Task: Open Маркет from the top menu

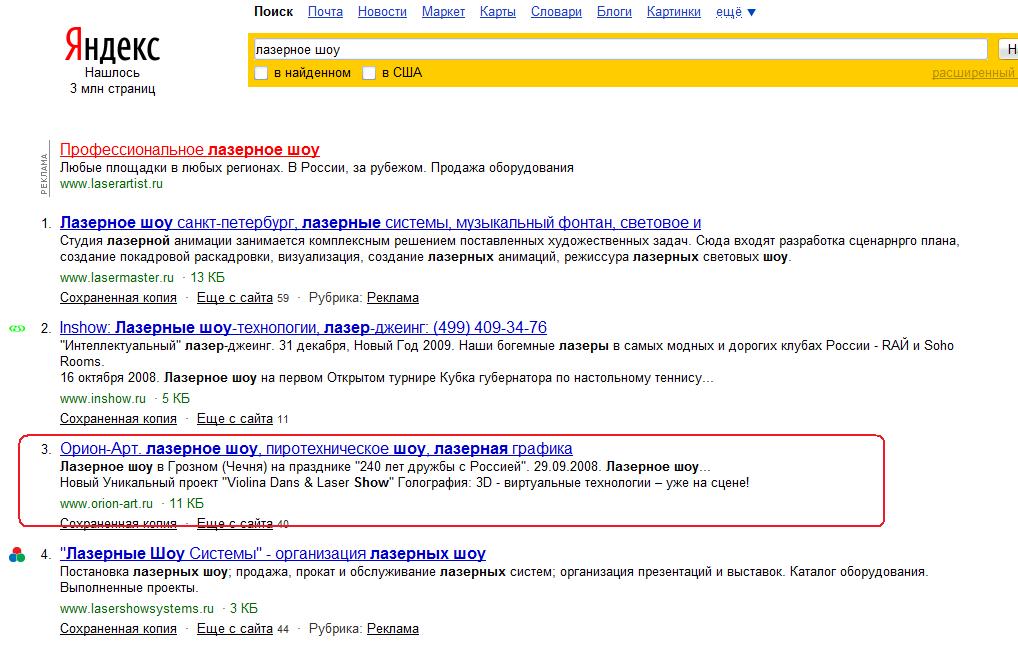Action: (x=443, y=12)
